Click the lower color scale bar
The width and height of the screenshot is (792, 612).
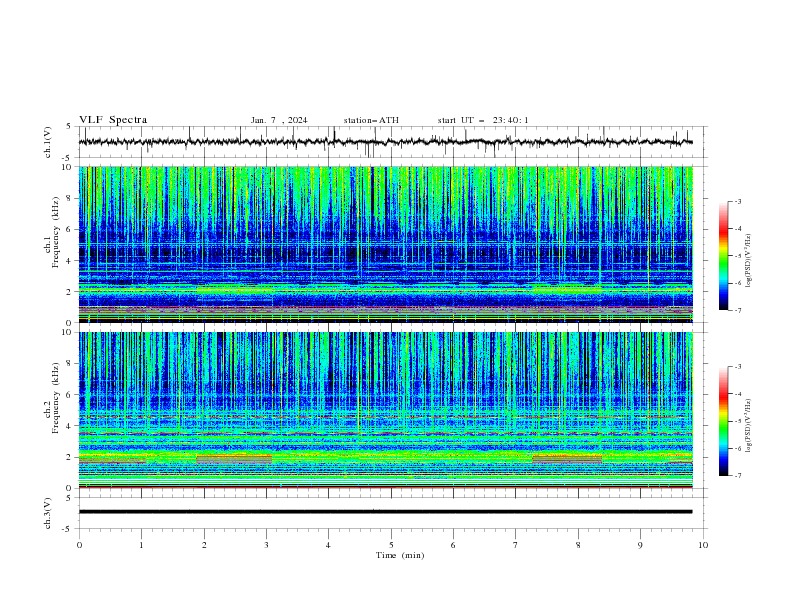(x=723, y=421)
